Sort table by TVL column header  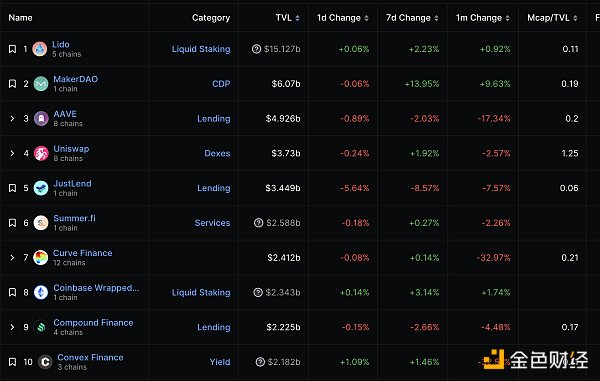(288, 18)
